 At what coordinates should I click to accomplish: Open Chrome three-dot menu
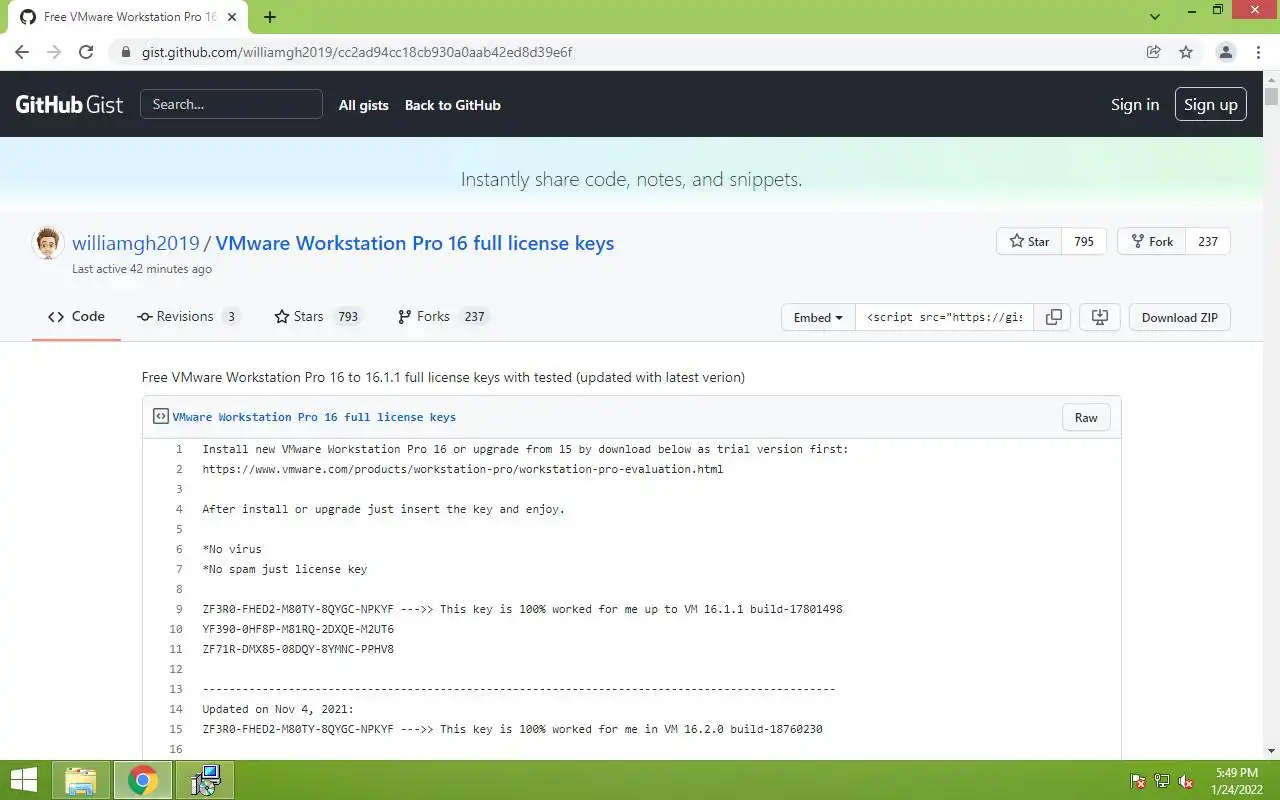coord(1258,52)
